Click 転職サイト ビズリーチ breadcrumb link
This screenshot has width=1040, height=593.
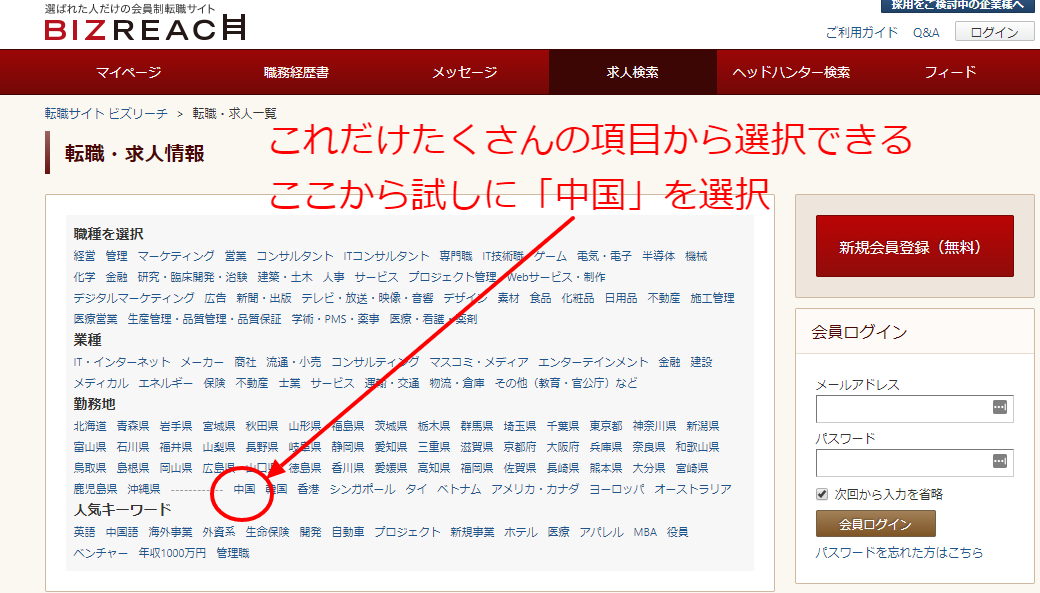(106, 114)
